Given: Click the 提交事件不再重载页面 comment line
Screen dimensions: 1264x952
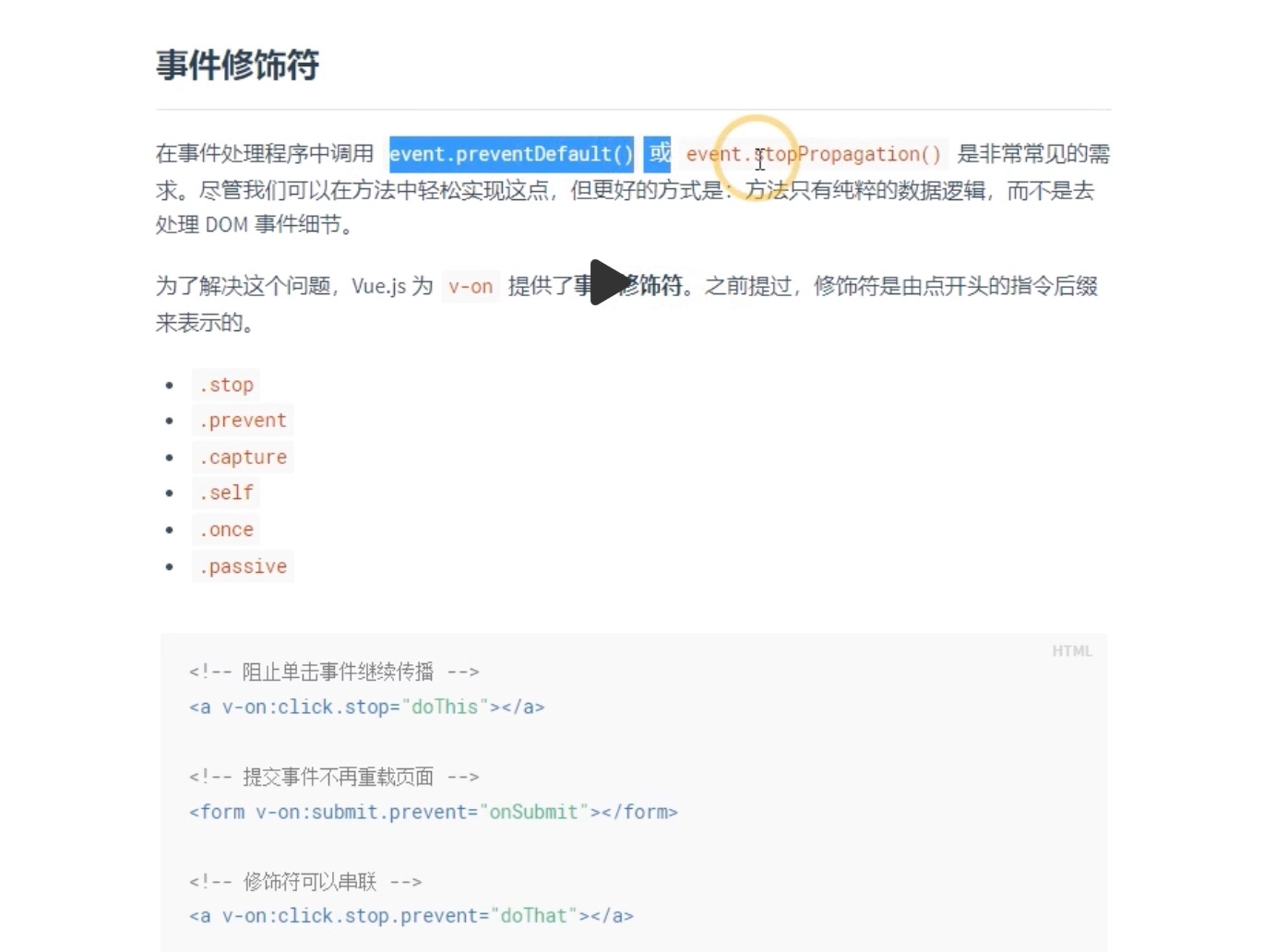Looking at the screenshot, I should [334, 777].
